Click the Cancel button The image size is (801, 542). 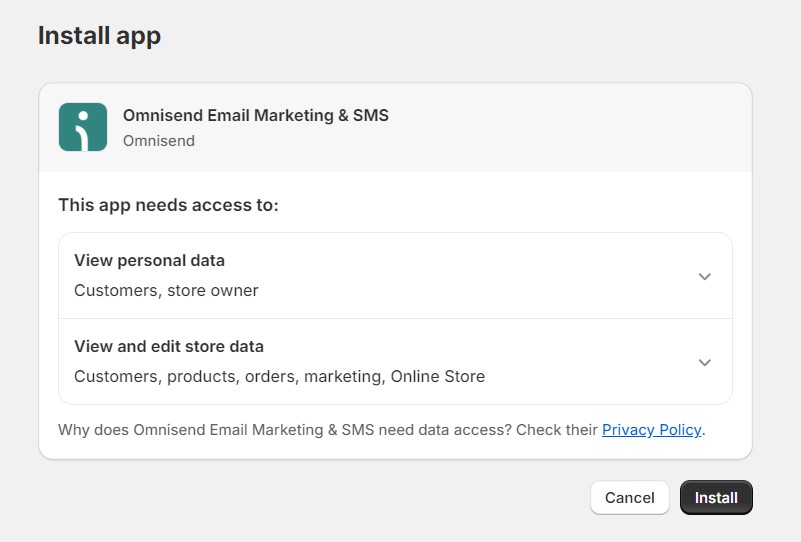click(629, 498)
